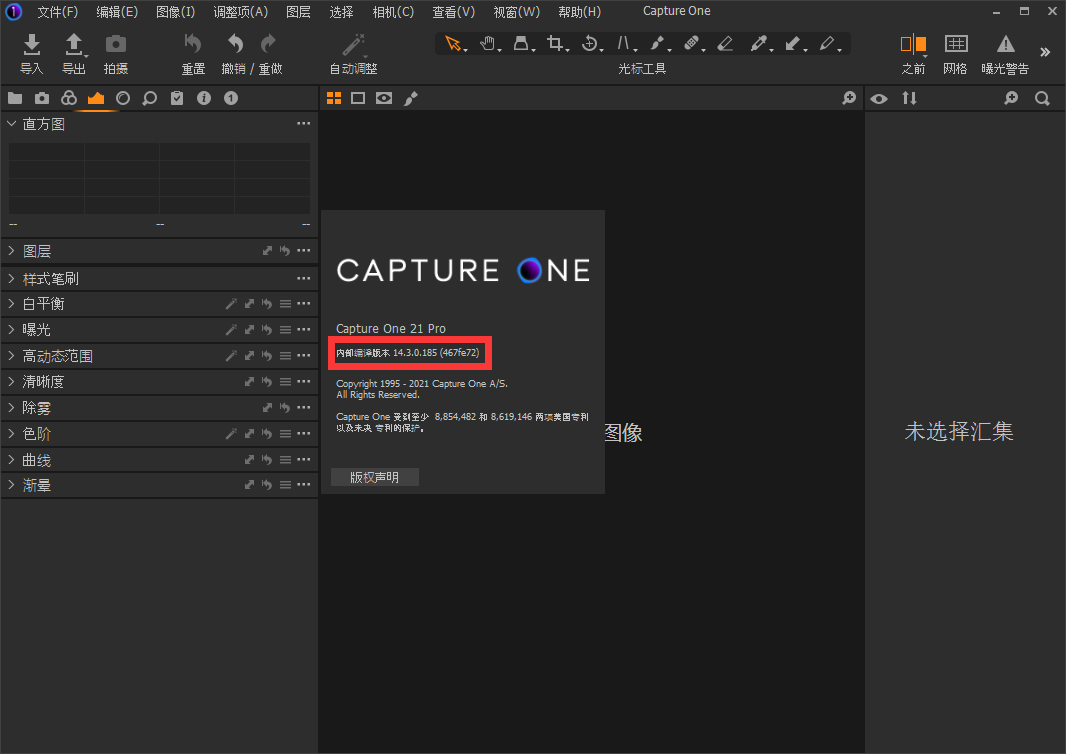Expand the 样式笔刷 panel
1066x754 pixels.
(12, 278)
